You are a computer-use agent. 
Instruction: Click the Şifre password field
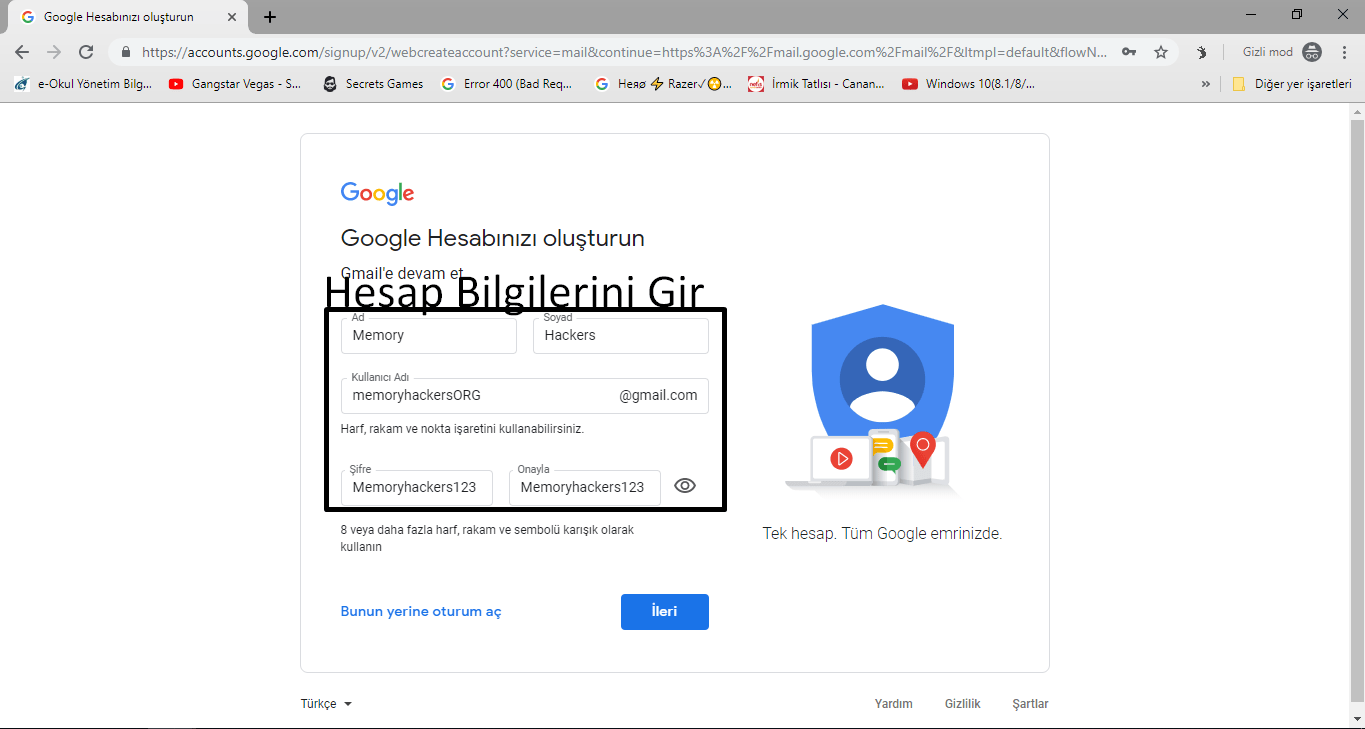(417, 488)
